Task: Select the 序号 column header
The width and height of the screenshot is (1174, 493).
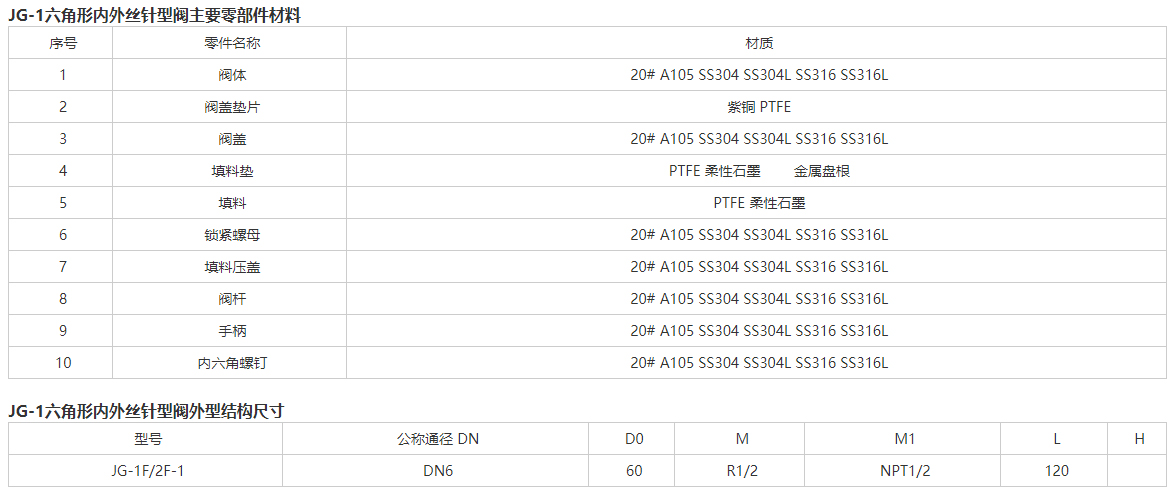Action: (x=63, y=43)
